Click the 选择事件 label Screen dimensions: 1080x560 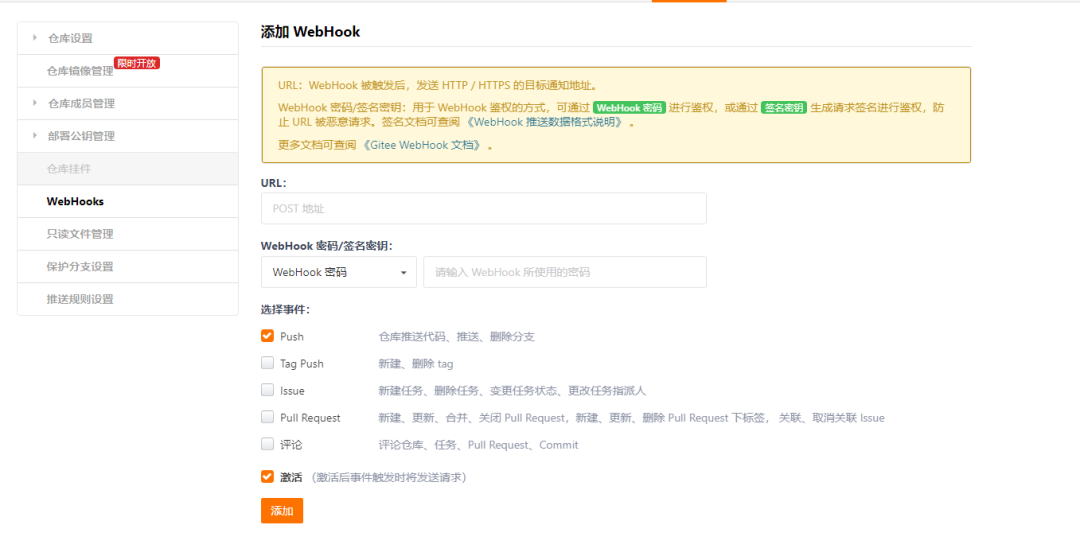tap(285, 309)
